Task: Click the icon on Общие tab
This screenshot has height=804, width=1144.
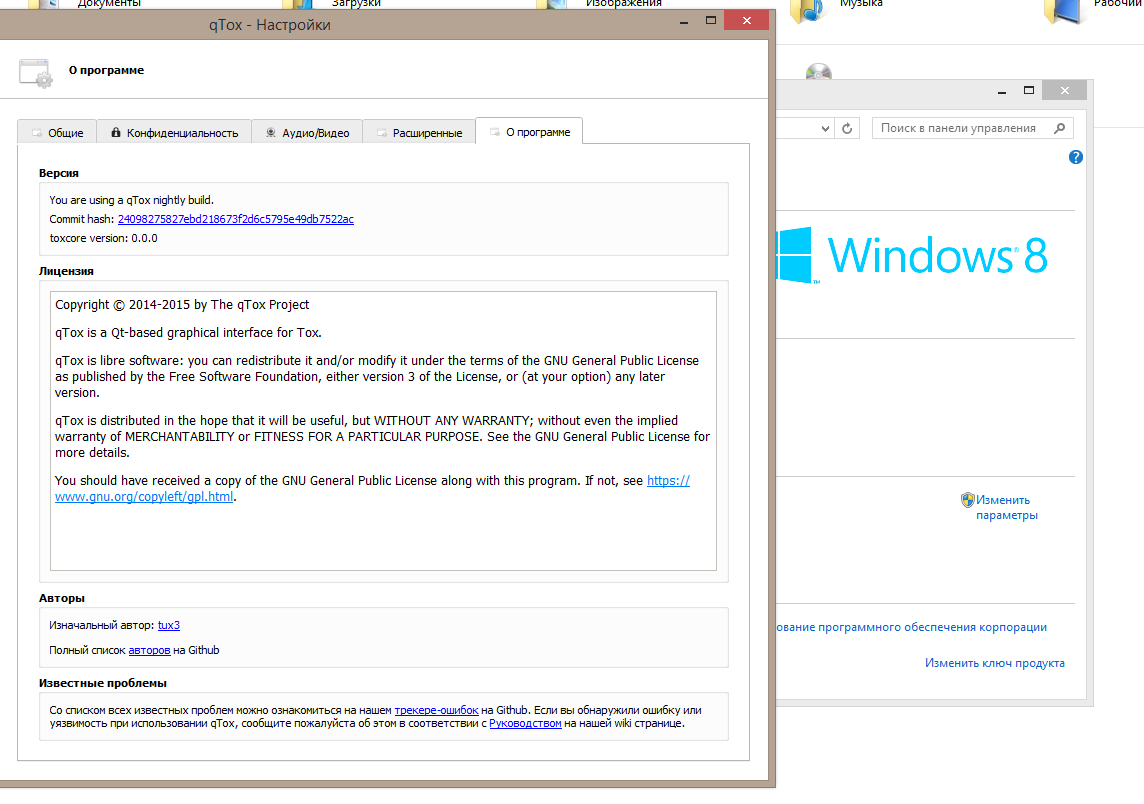Action: pyautogui.click(x=36, y=133)
